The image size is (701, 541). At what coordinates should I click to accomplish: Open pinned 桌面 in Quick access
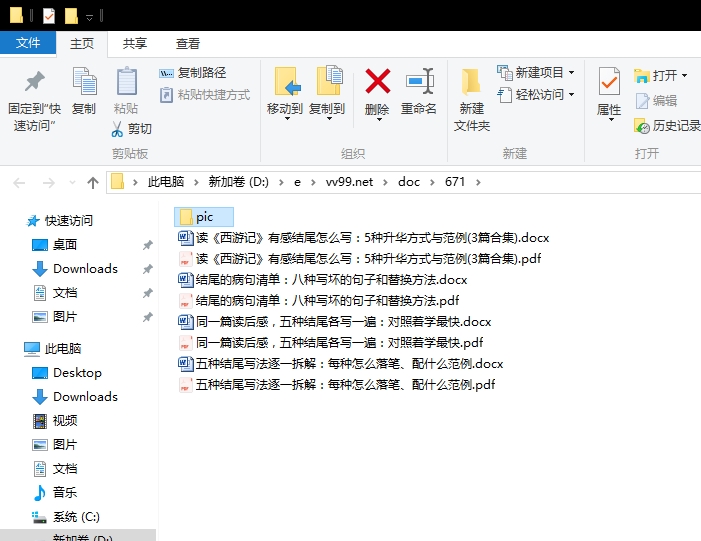[x=55, y=245]
